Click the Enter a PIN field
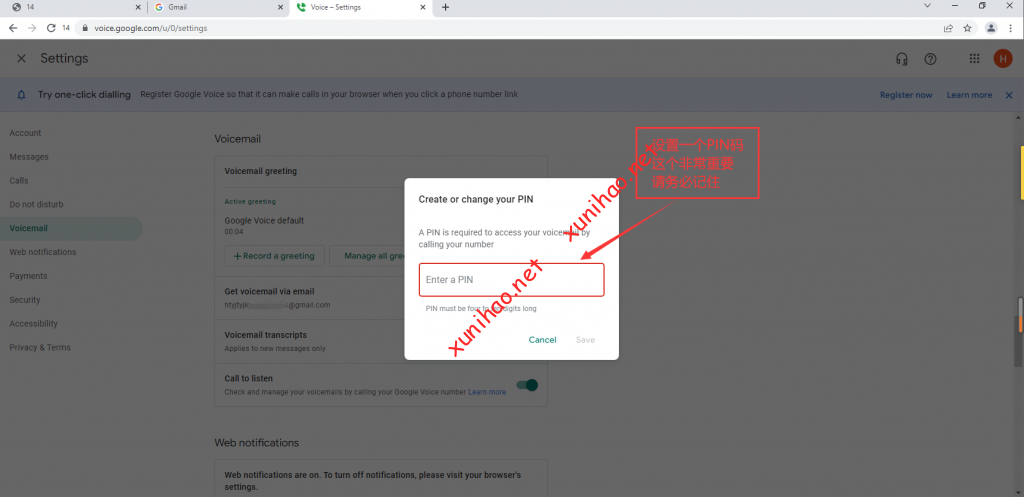This screenshot has height=497, width=1024. click(x=511, y=280)
